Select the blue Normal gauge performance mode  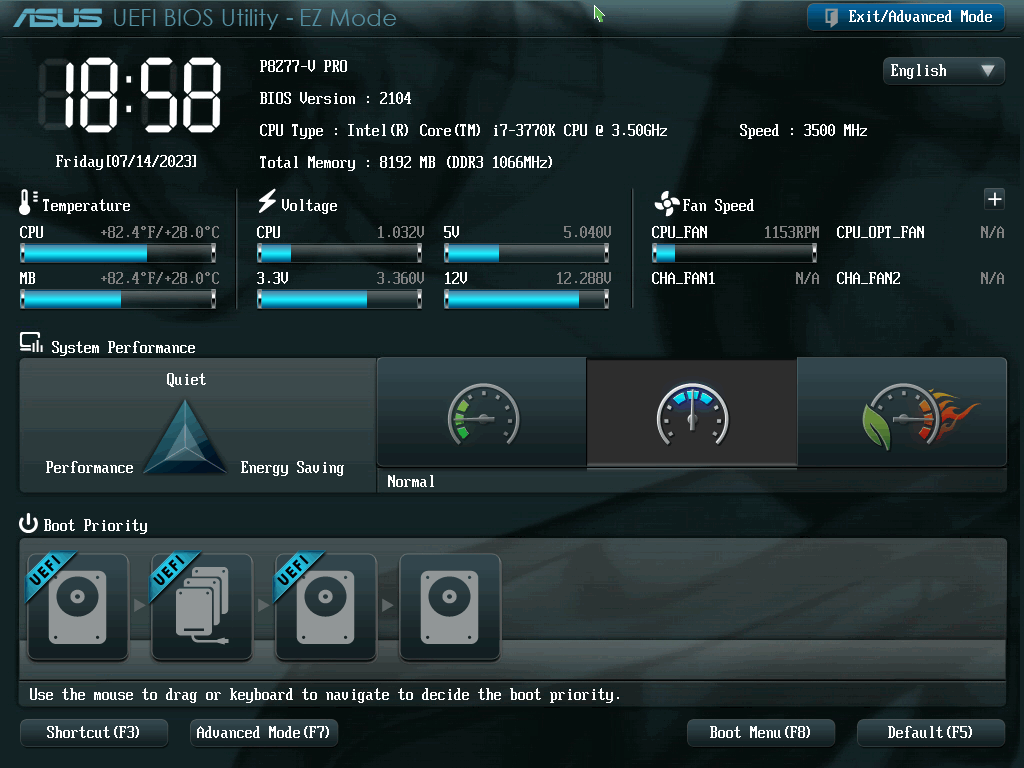692,413
